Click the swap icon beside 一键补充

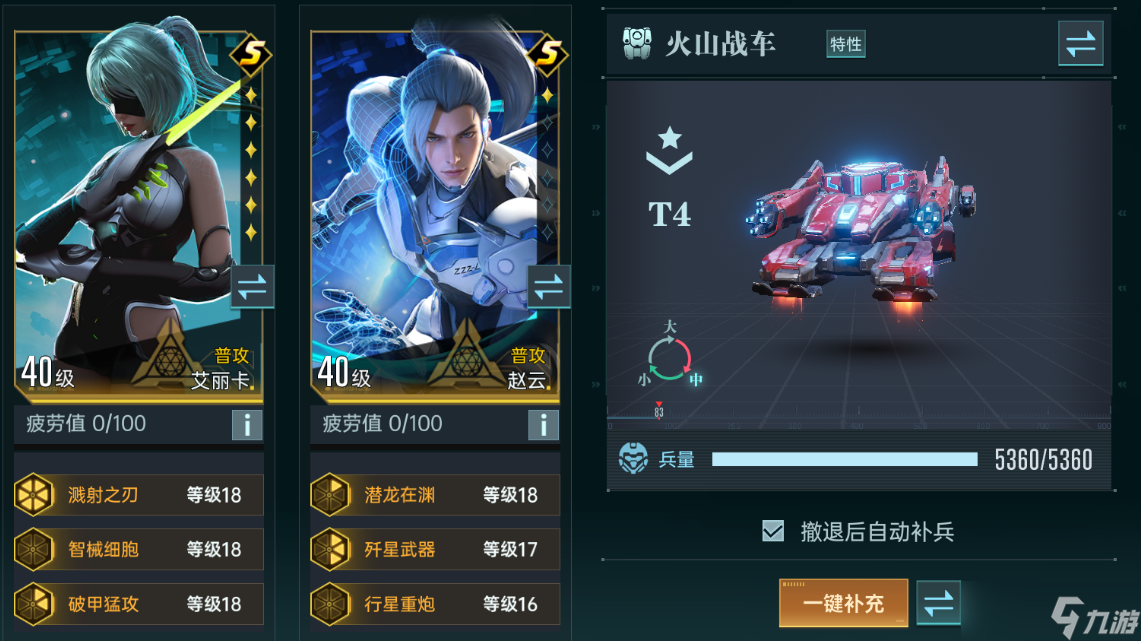click(x=939, y=602)
